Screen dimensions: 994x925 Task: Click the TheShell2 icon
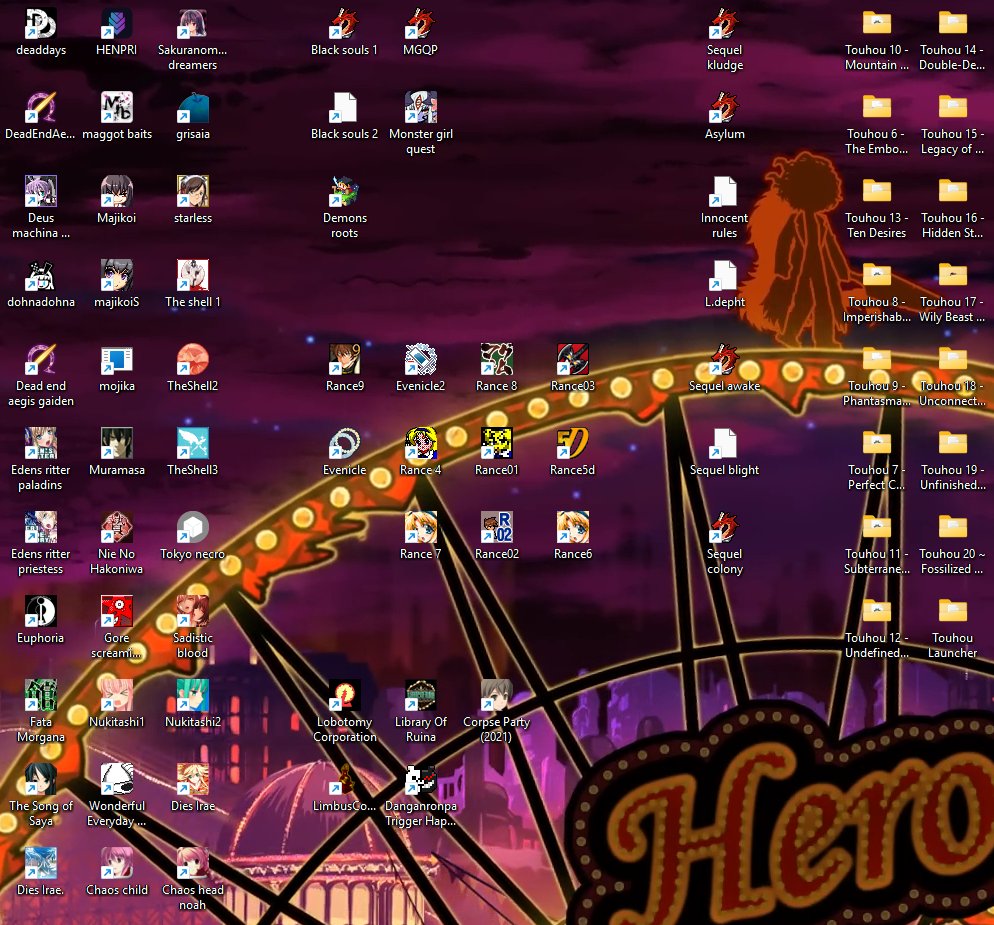tap(193, 359)
